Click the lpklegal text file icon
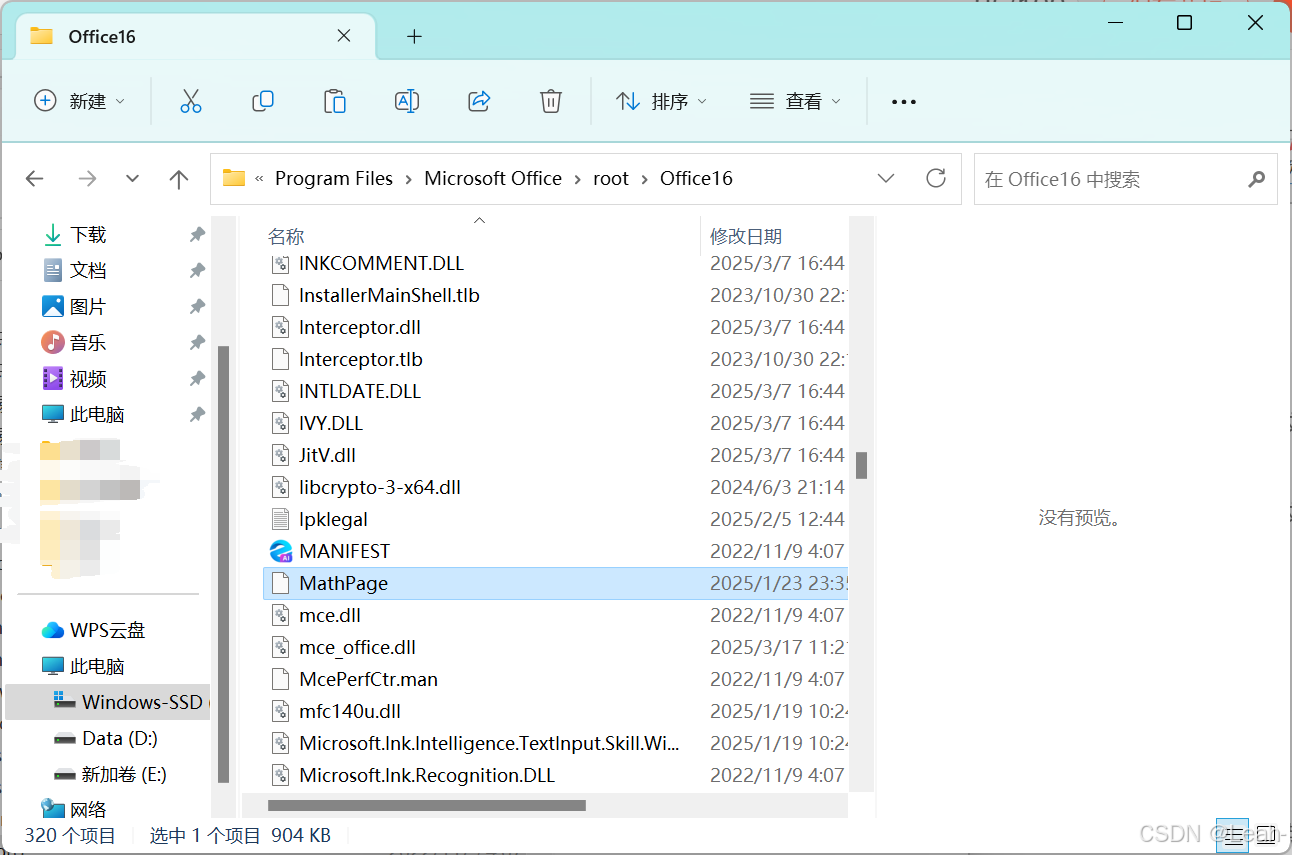1292x855 pixels. pyautogui.click(x=281, y=519)
